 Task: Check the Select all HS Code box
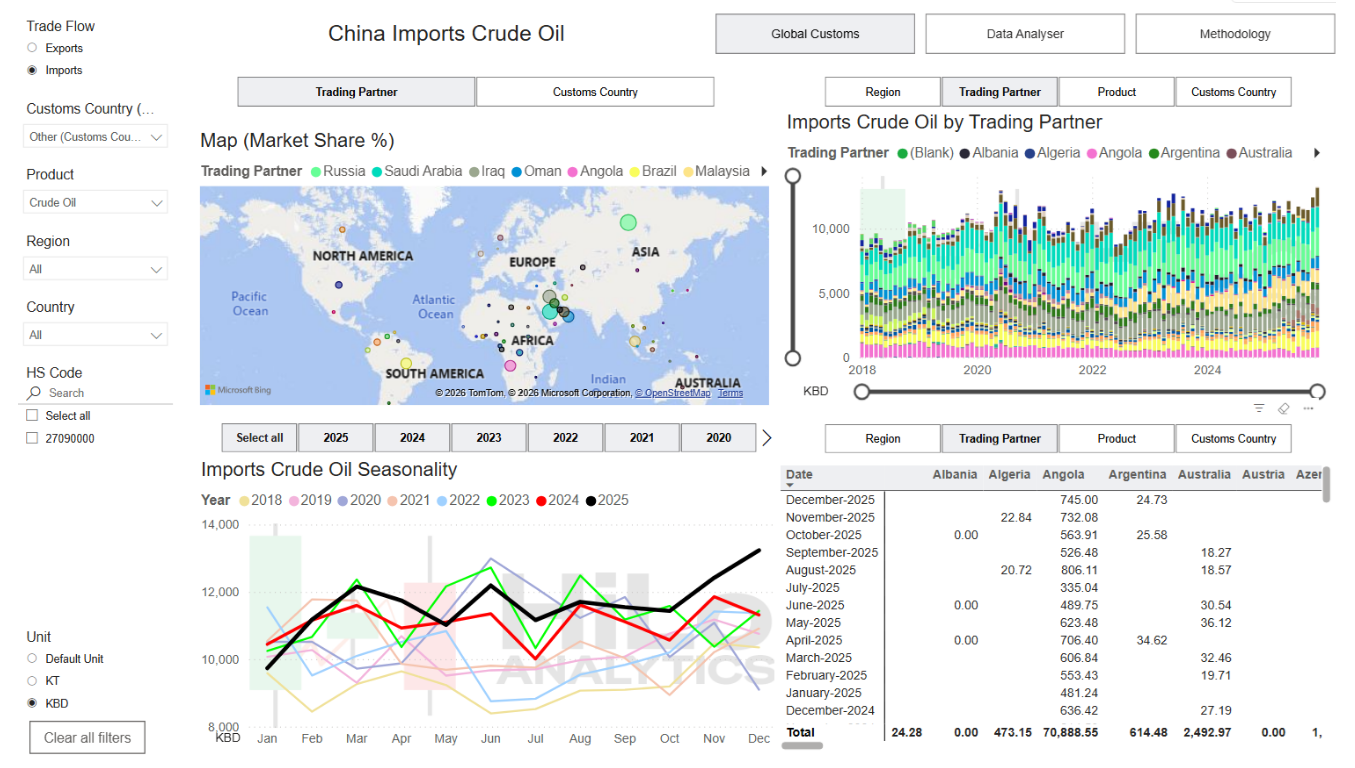(x=32, y=415)
